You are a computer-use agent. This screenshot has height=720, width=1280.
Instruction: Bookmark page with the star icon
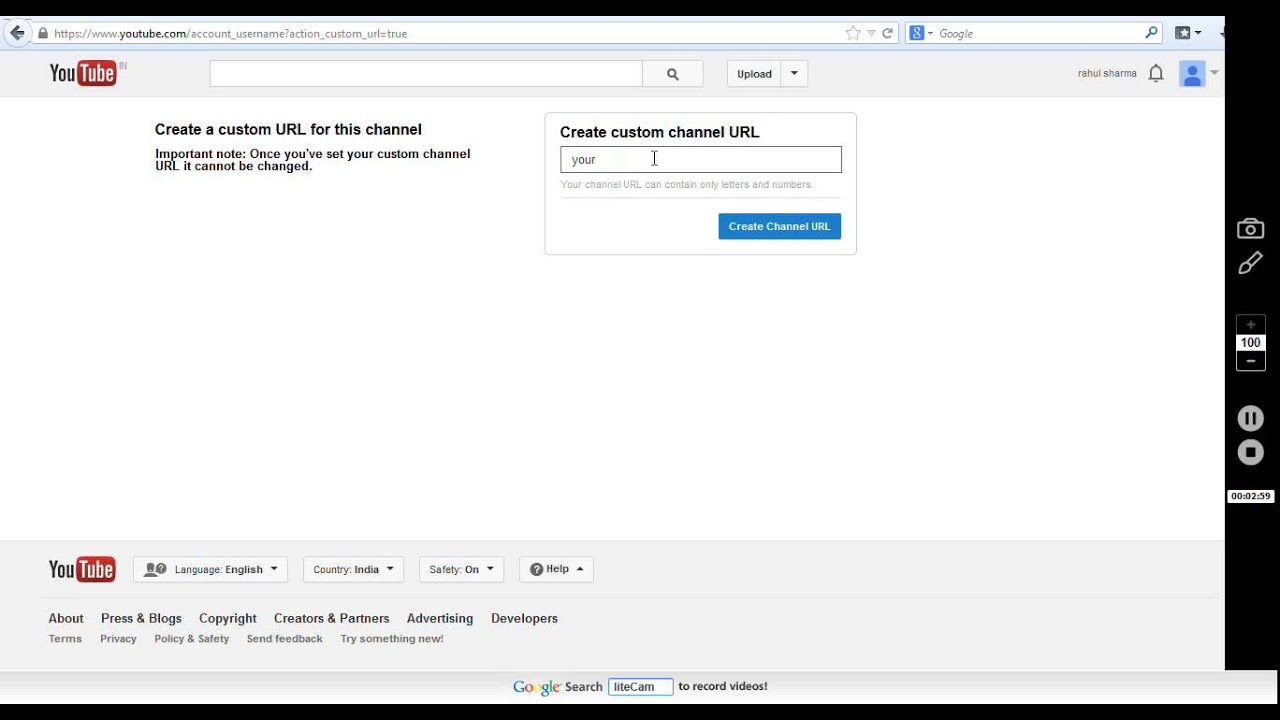(x=853, y=33)
